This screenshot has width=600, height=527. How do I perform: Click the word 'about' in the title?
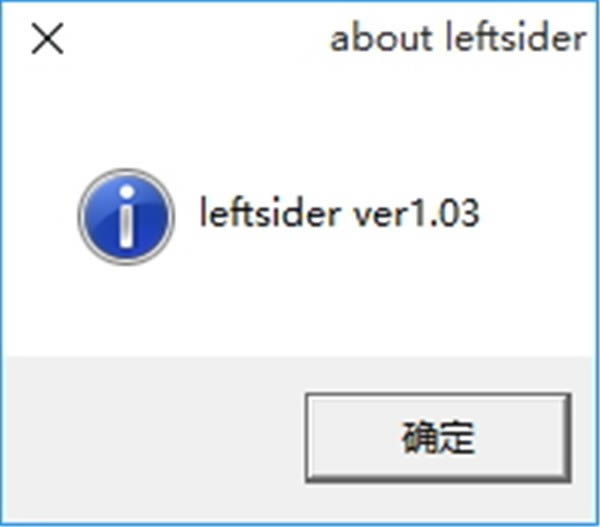pyautogui.click(x=381, y=39)
